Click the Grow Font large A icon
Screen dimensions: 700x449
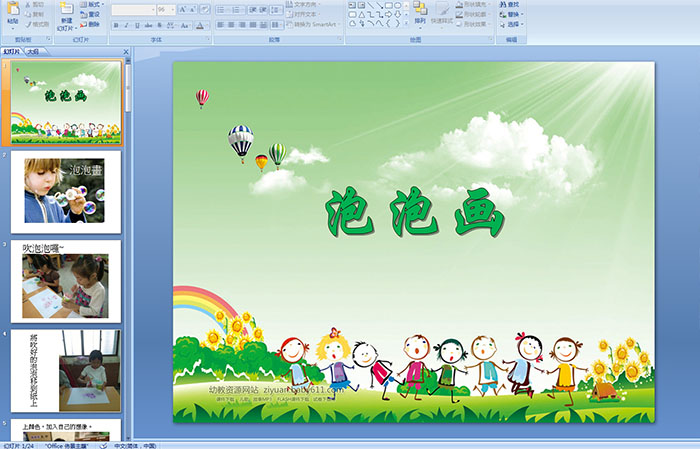(182, 9)
